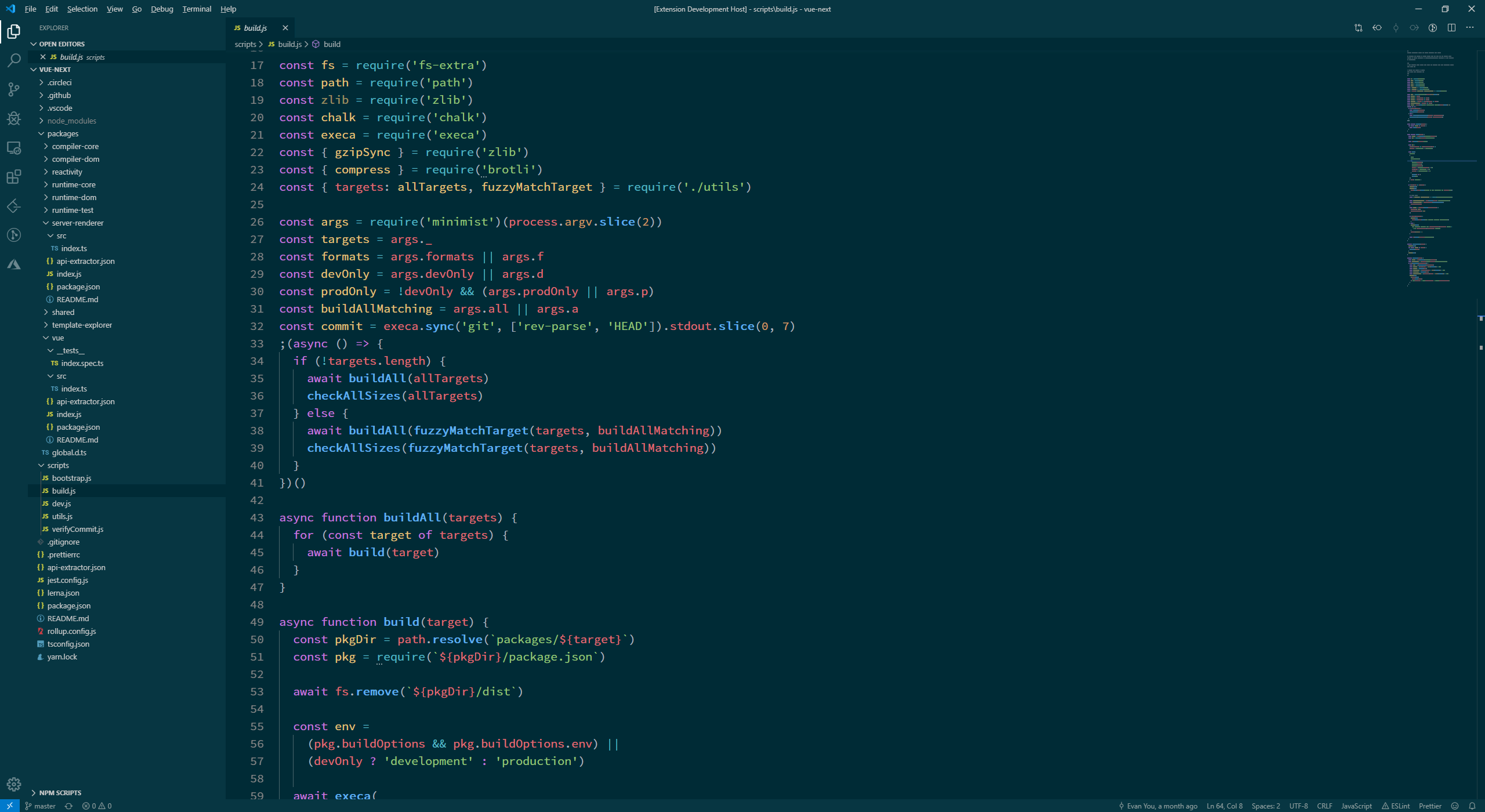This screenshot has height=812, width=1485.
Task: Open the Source Control view
Action: [14, 89]
